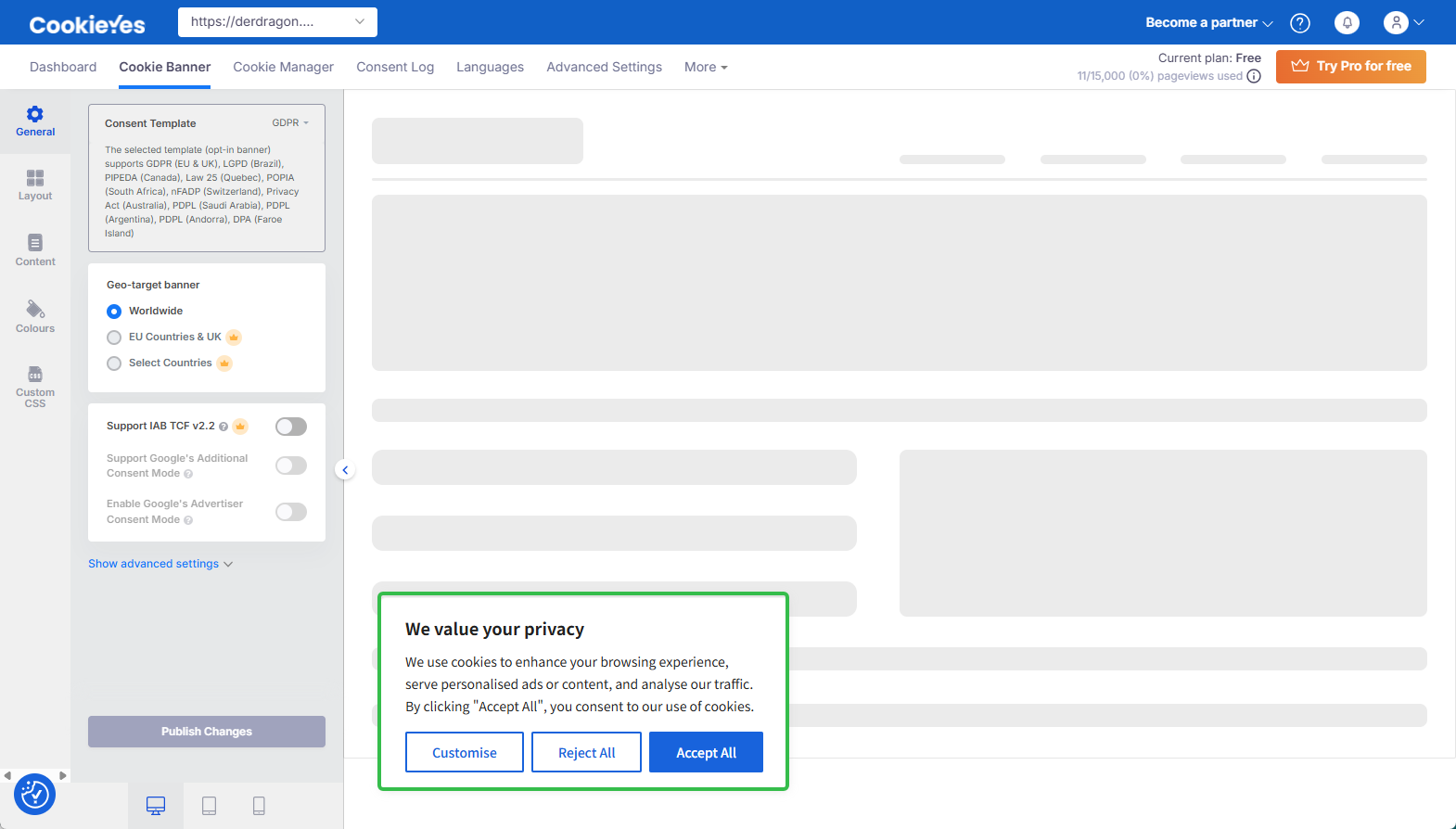The image size is (1456, 829).
Task: Open the Colours paint bucket icon
Action: [x=35, y=310]
